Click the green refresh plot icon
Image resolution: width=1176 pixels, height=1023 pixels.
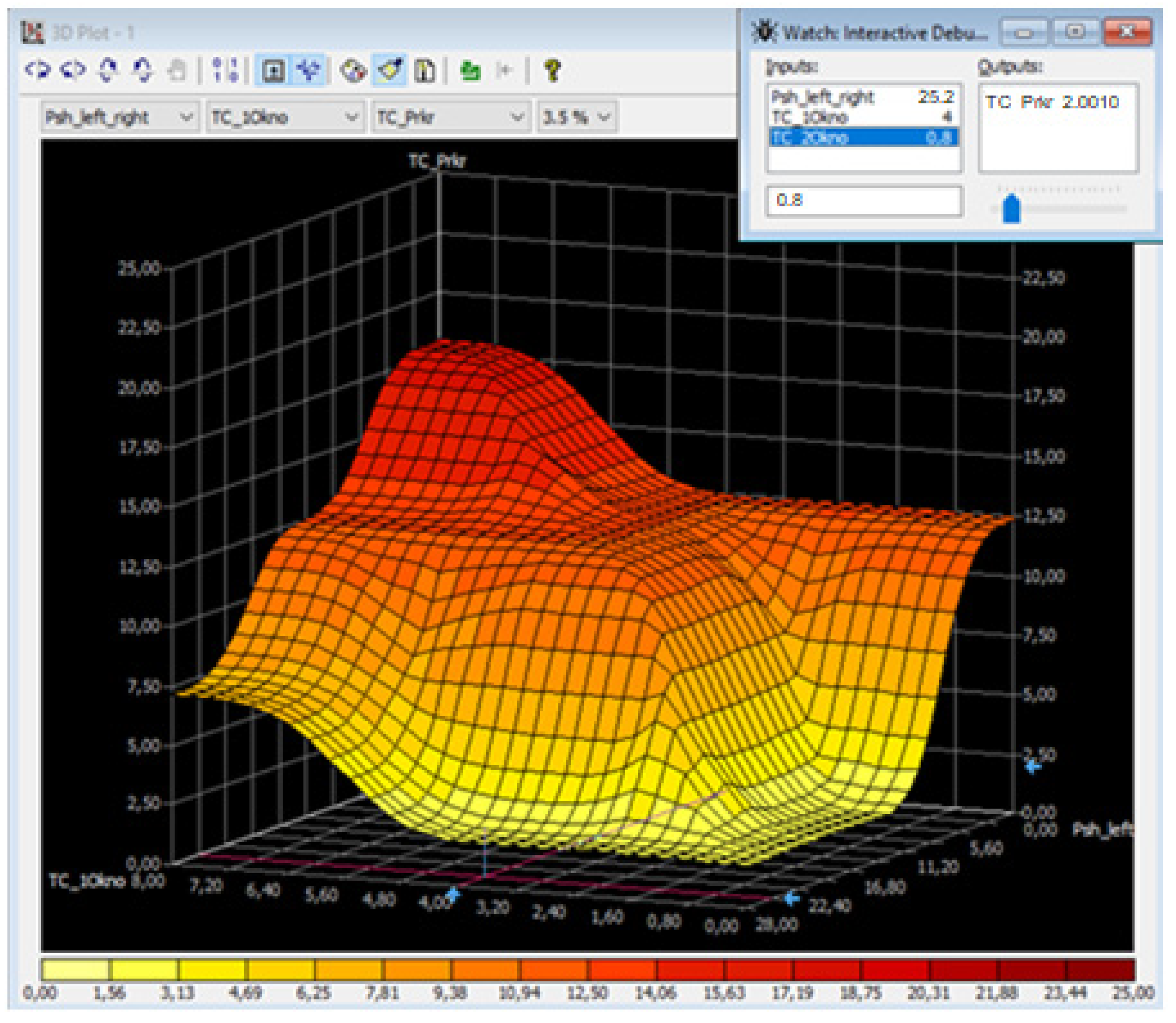point(470,71)
